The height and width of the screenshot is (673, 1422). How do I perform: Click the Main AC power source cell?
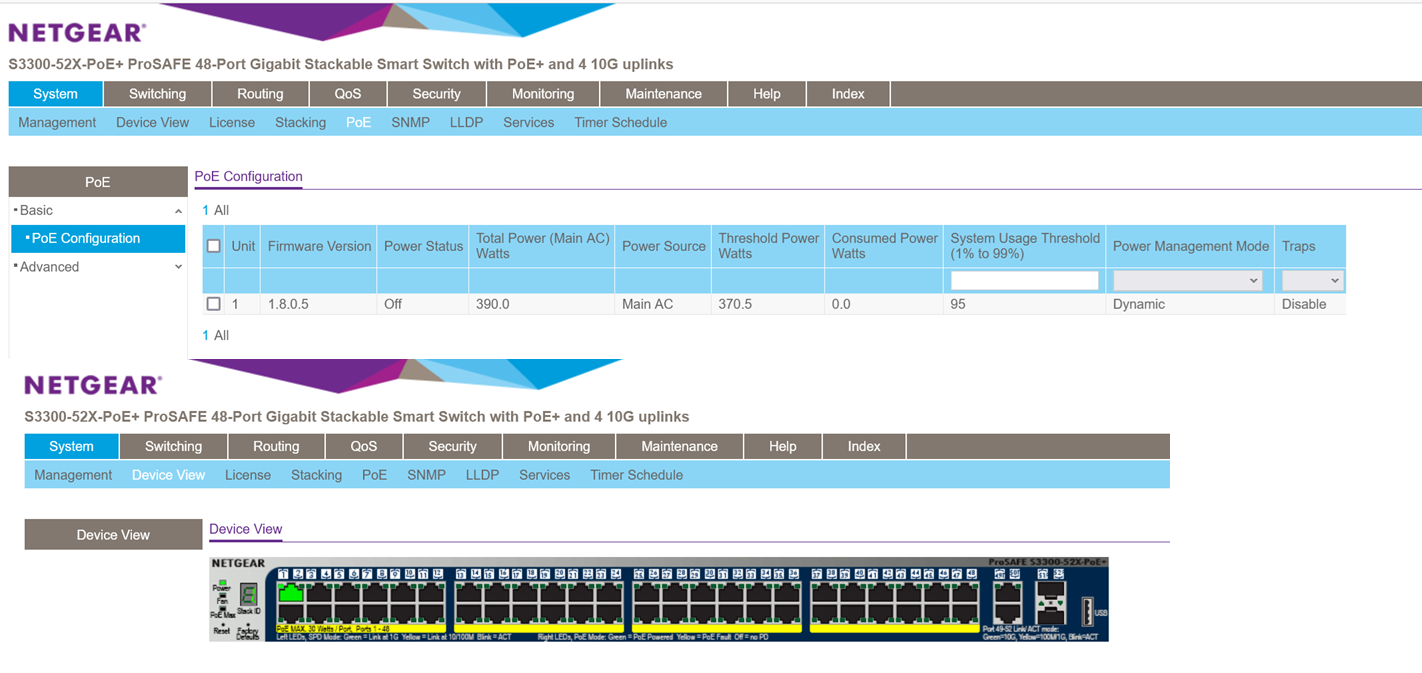tap(648, 304)
